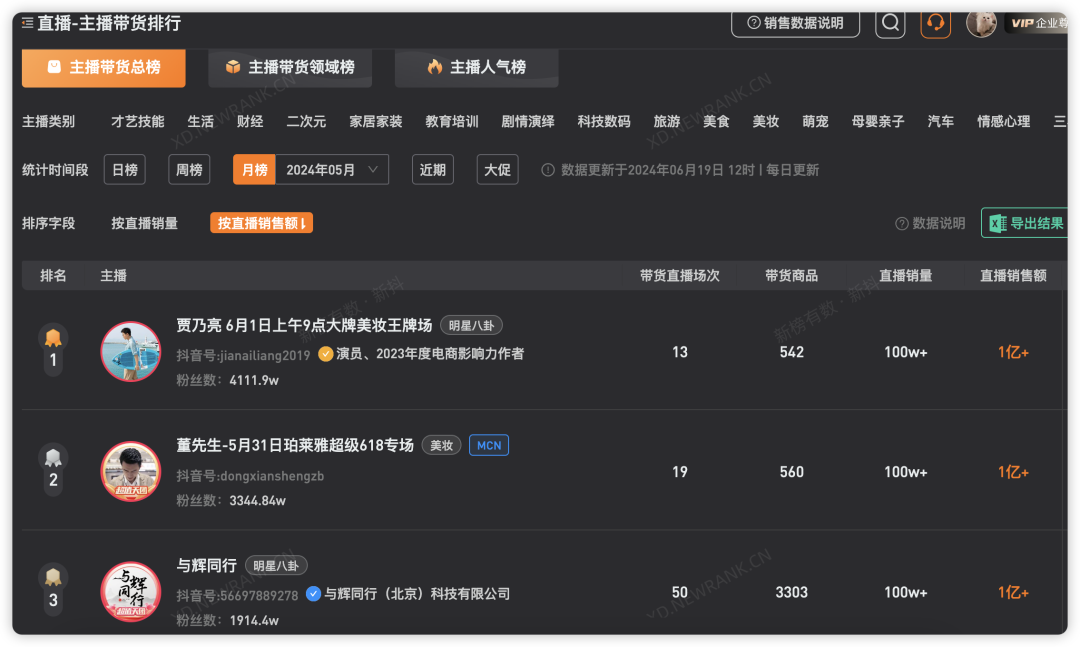Screen dimensions: 1080x647
Task: Filter category 剧情演绎
Action: [528, 122]
